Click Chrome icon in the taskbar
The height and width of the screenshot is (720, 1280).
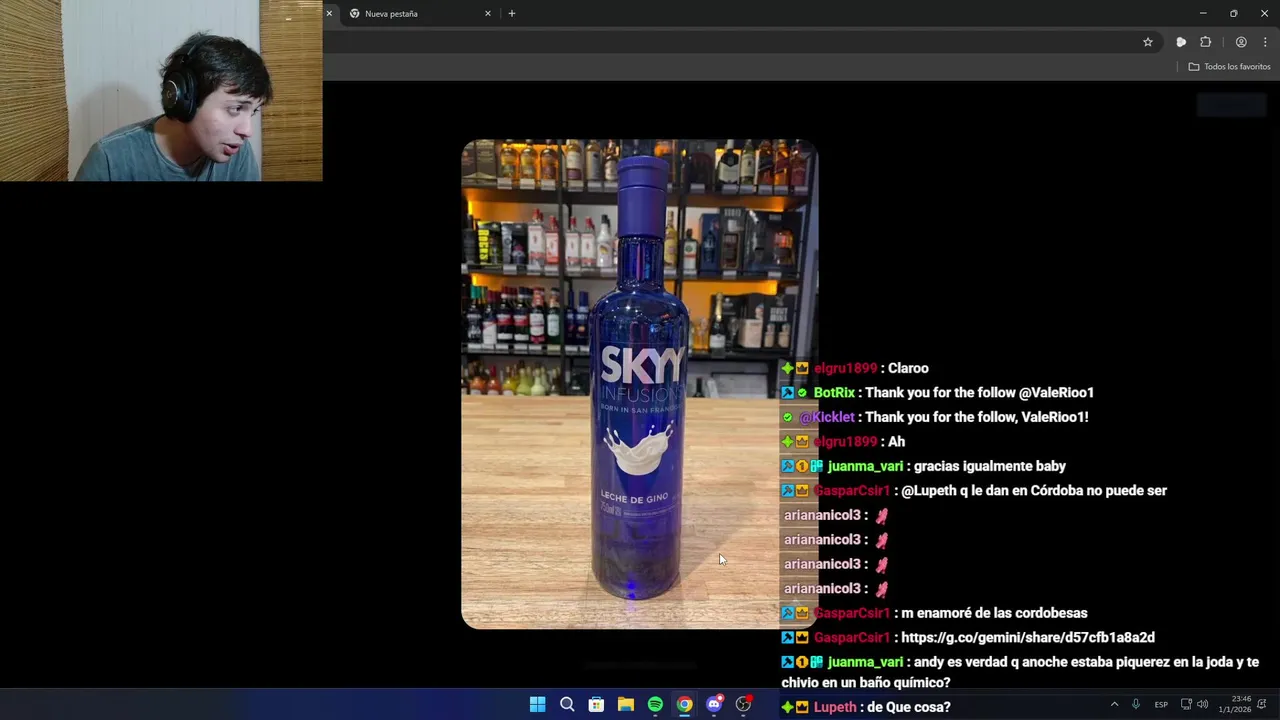click(x=684, y=705)
